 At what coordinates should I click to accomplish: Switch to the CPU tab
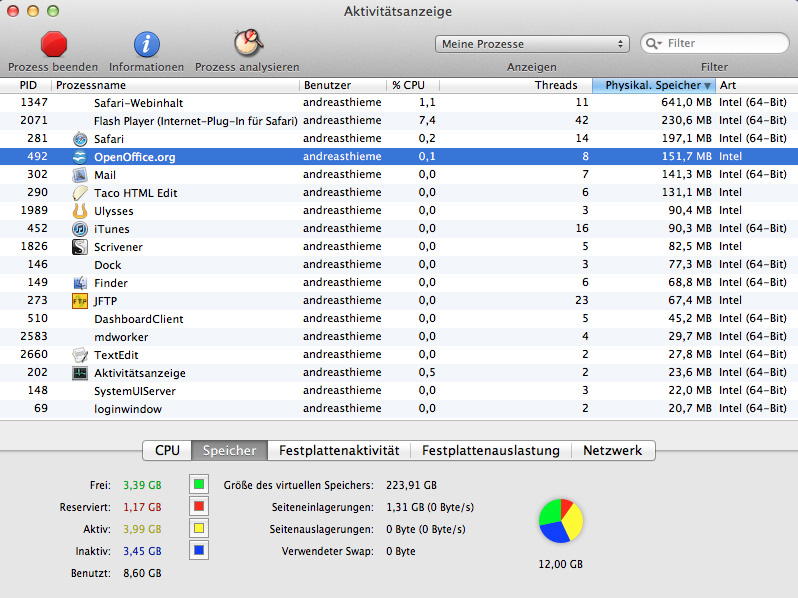click(x=167, y=450)
